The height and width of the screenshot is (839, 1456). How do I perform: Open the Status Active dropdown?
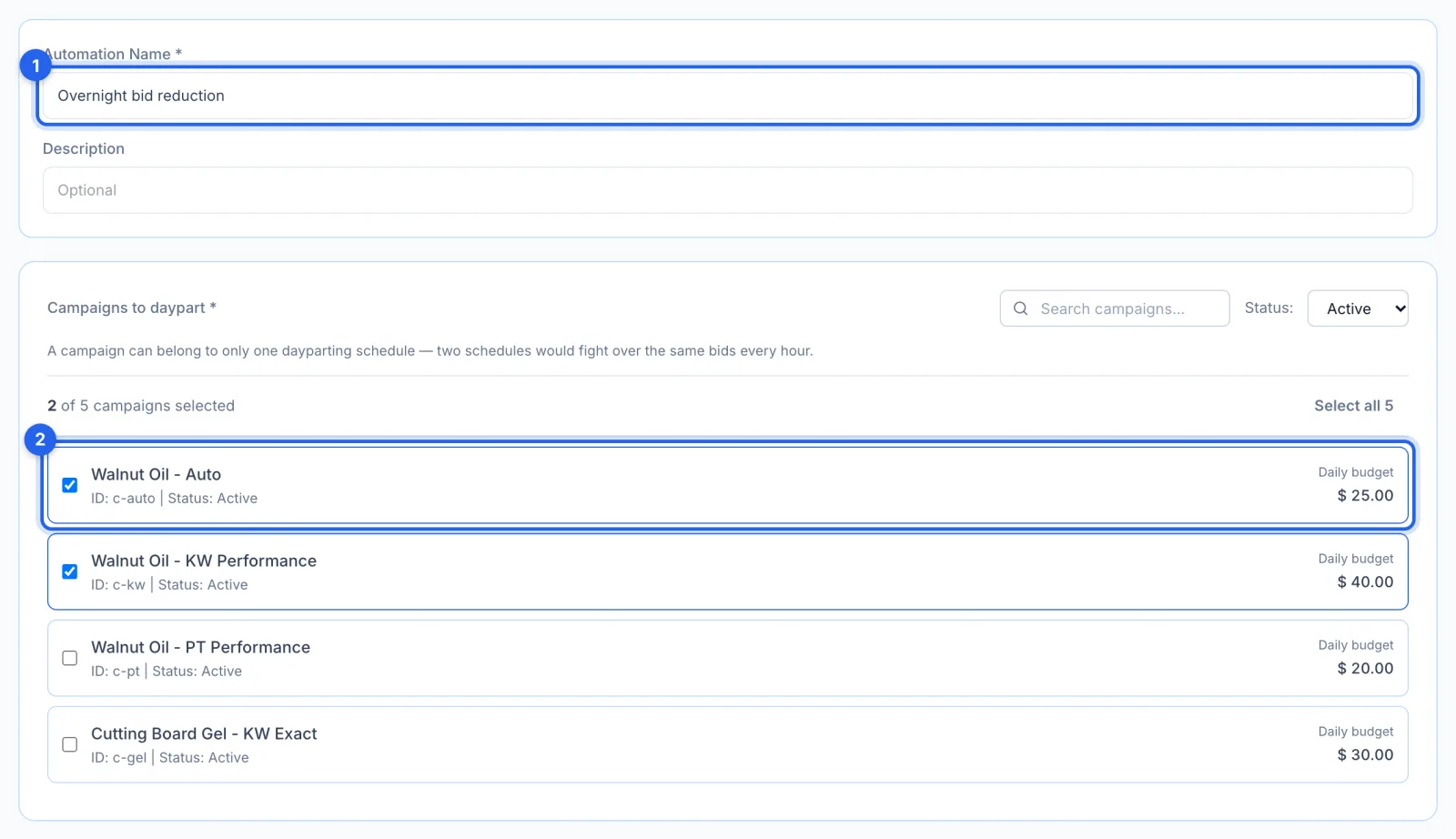click(x=1358, y=308)
